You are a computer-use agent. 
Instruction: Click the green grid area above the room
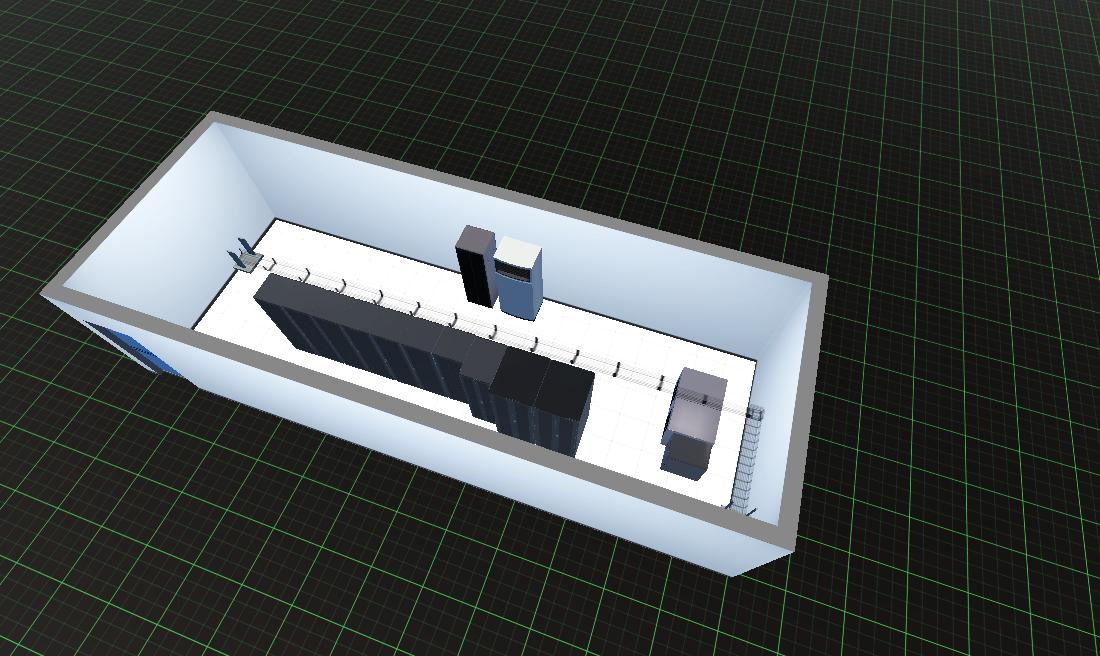(x=600, y=80)
